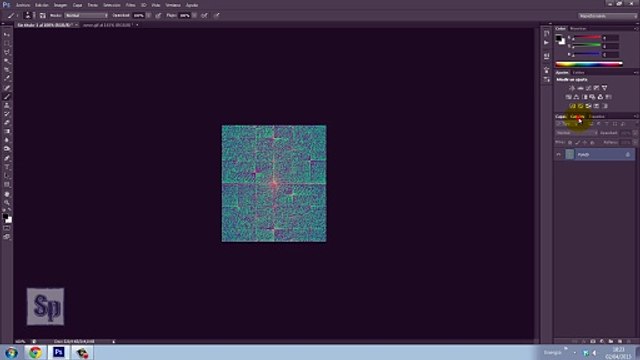Screen dimensions: 640x360
Task: Select the Hand tool
Action: 7,194
